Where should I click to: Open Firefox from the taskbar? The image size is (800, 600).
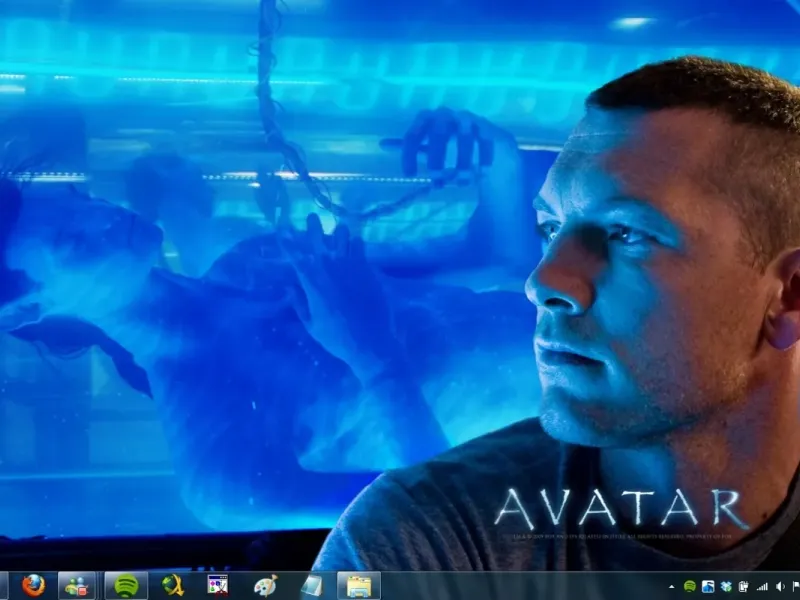[34, 586]
